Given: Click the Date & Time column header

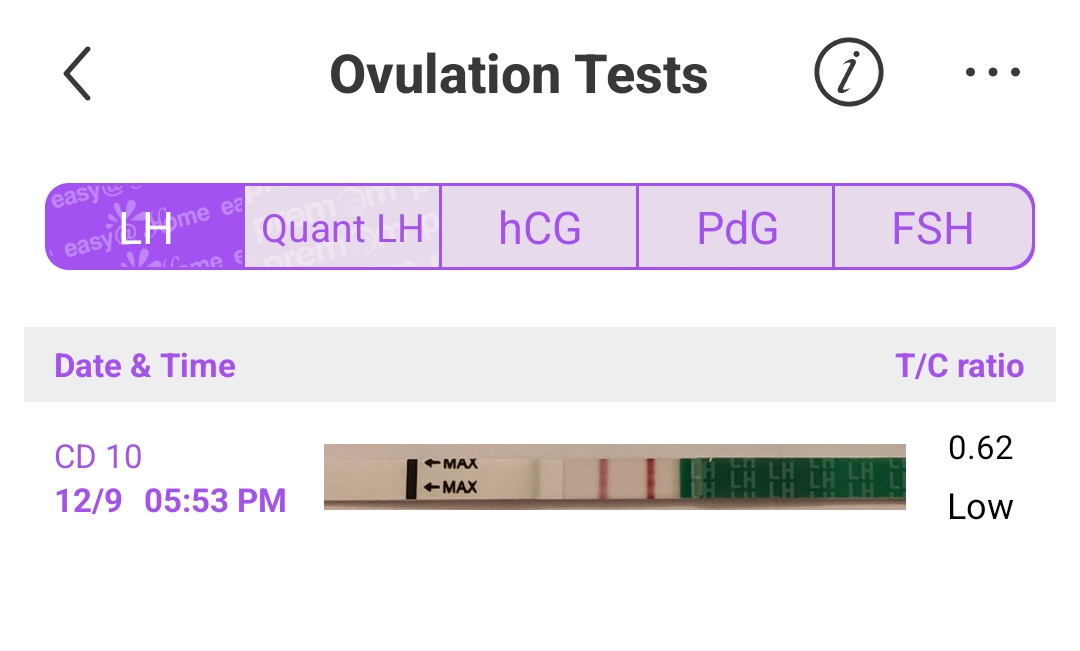Looking at the screenshot, I should point(145,366).
